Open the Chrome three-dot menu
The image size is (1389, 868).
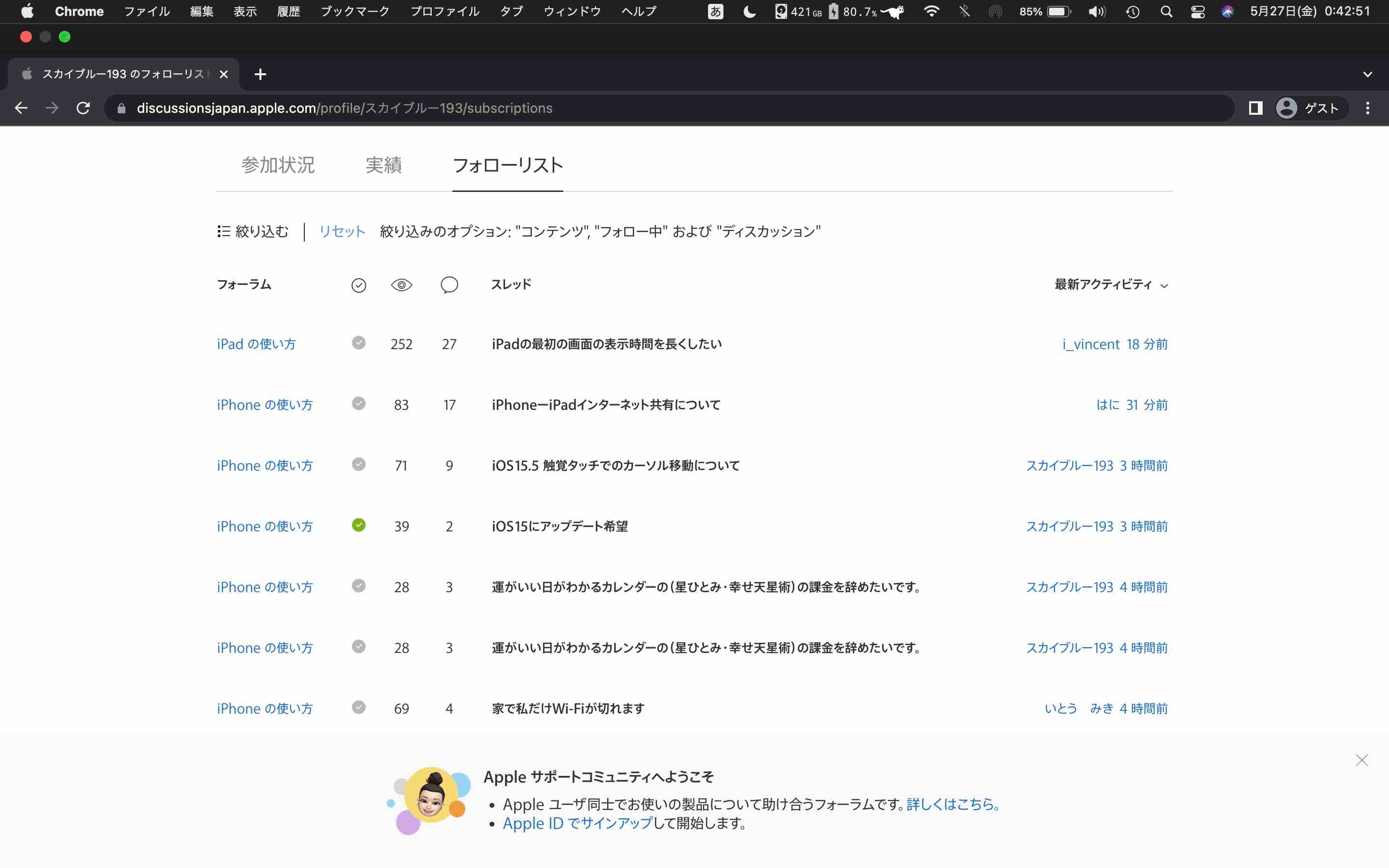pos(1367,108)
